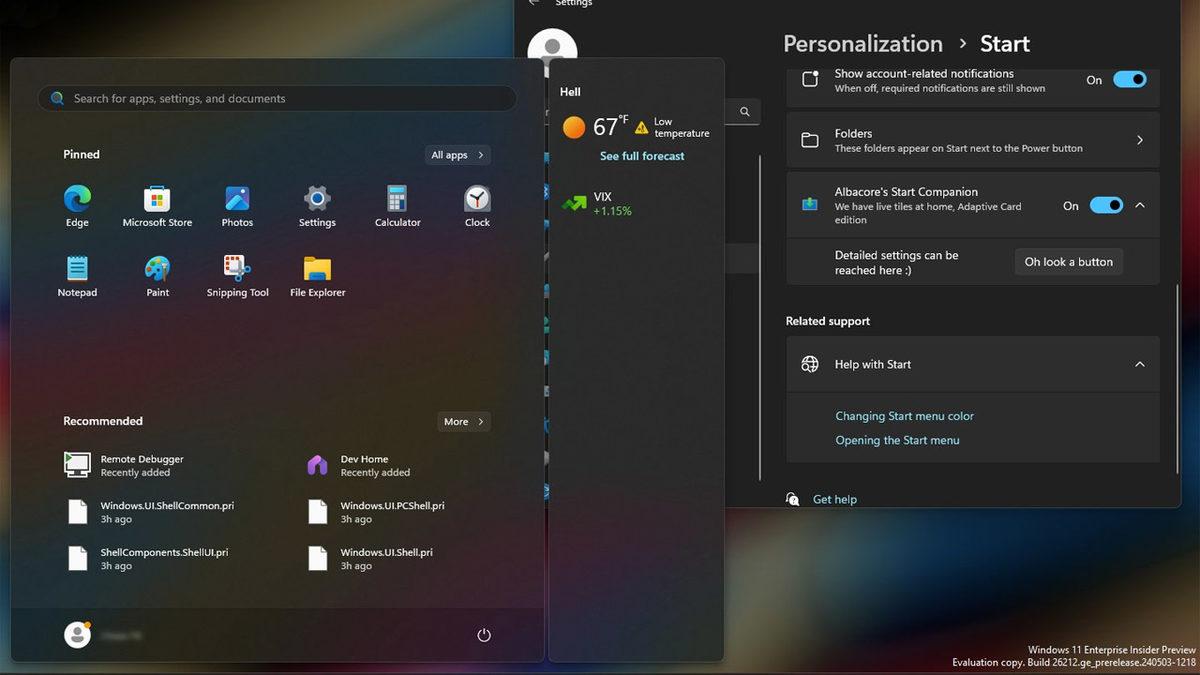Show more Recommended items
The height and width of the screenshot is (675, 1200).
click(x=462, y=421)
